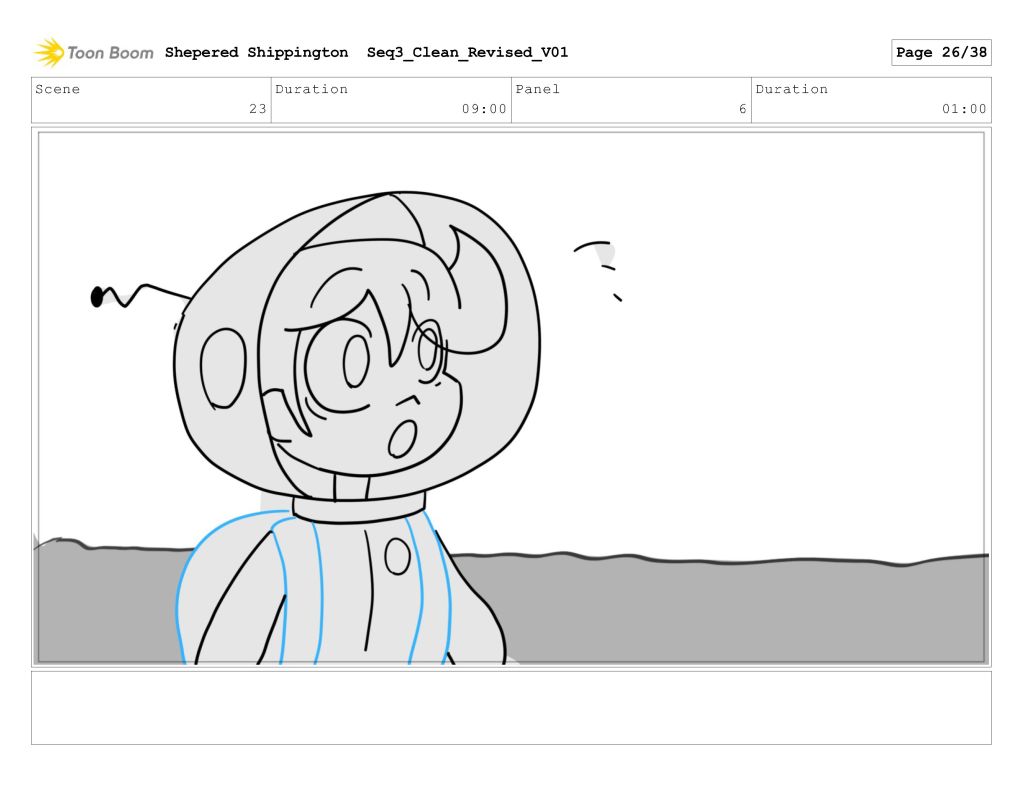Select the Panel label in the header
Viewport: 1024px width, 791px height.
[538, 89]
